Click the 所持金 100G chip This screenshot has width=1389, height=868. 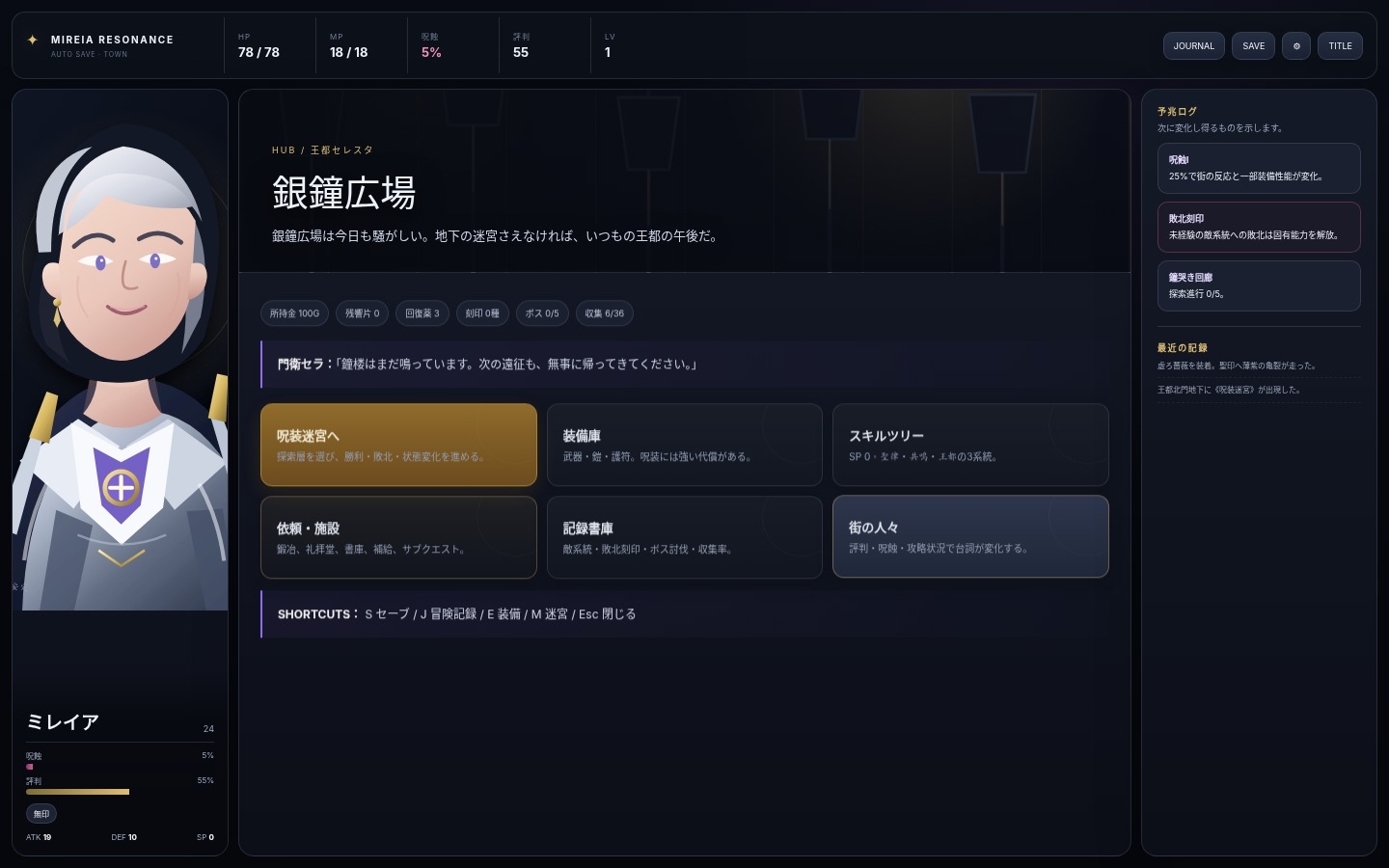pyautogui.click(x=294, y=313)
